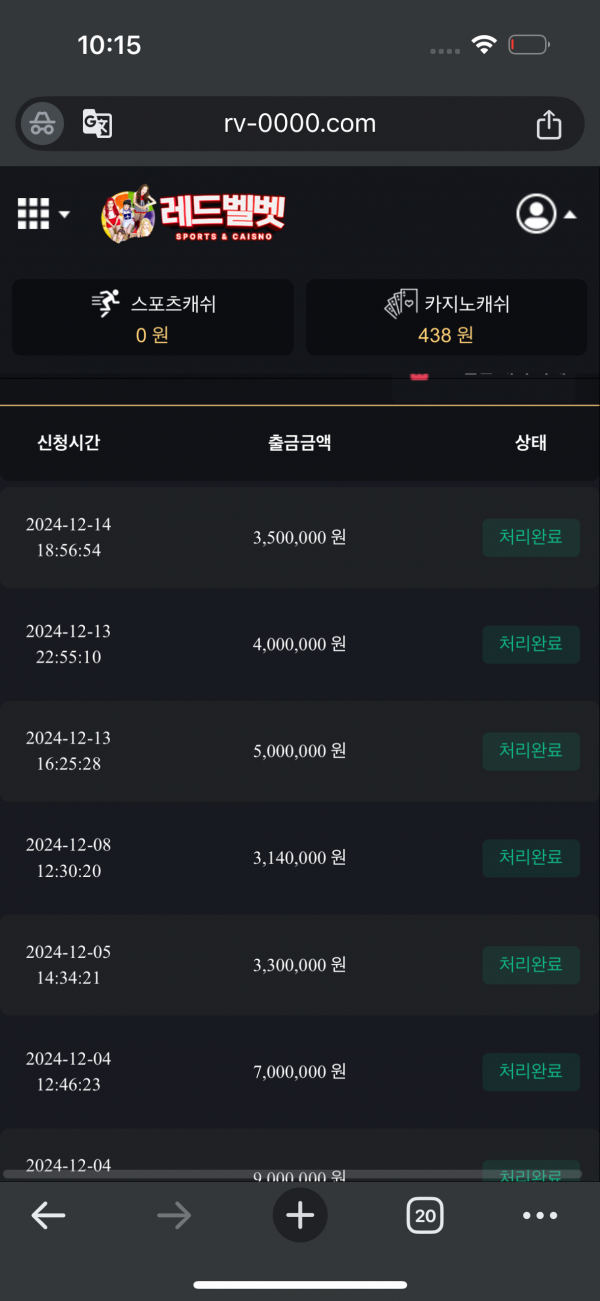Tap the translate page icon

pos(97,124)
